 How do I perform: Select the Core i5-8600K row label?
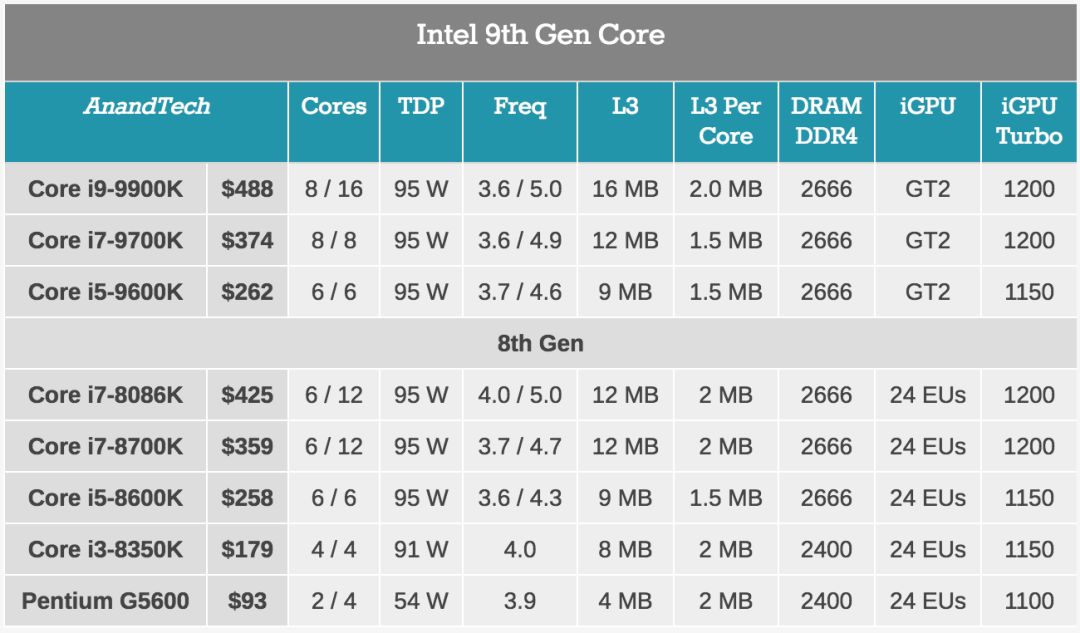click(106, 499)
